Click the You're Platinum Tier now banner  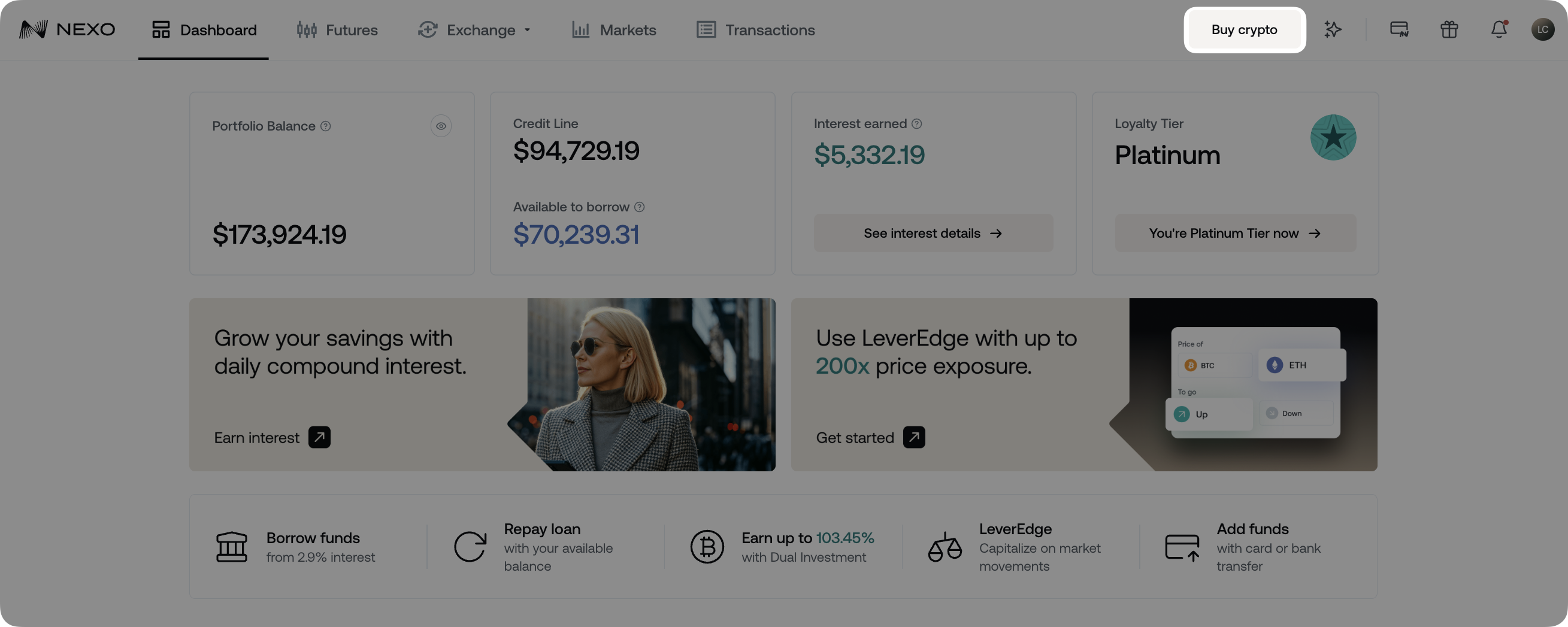pos(1234,233)
